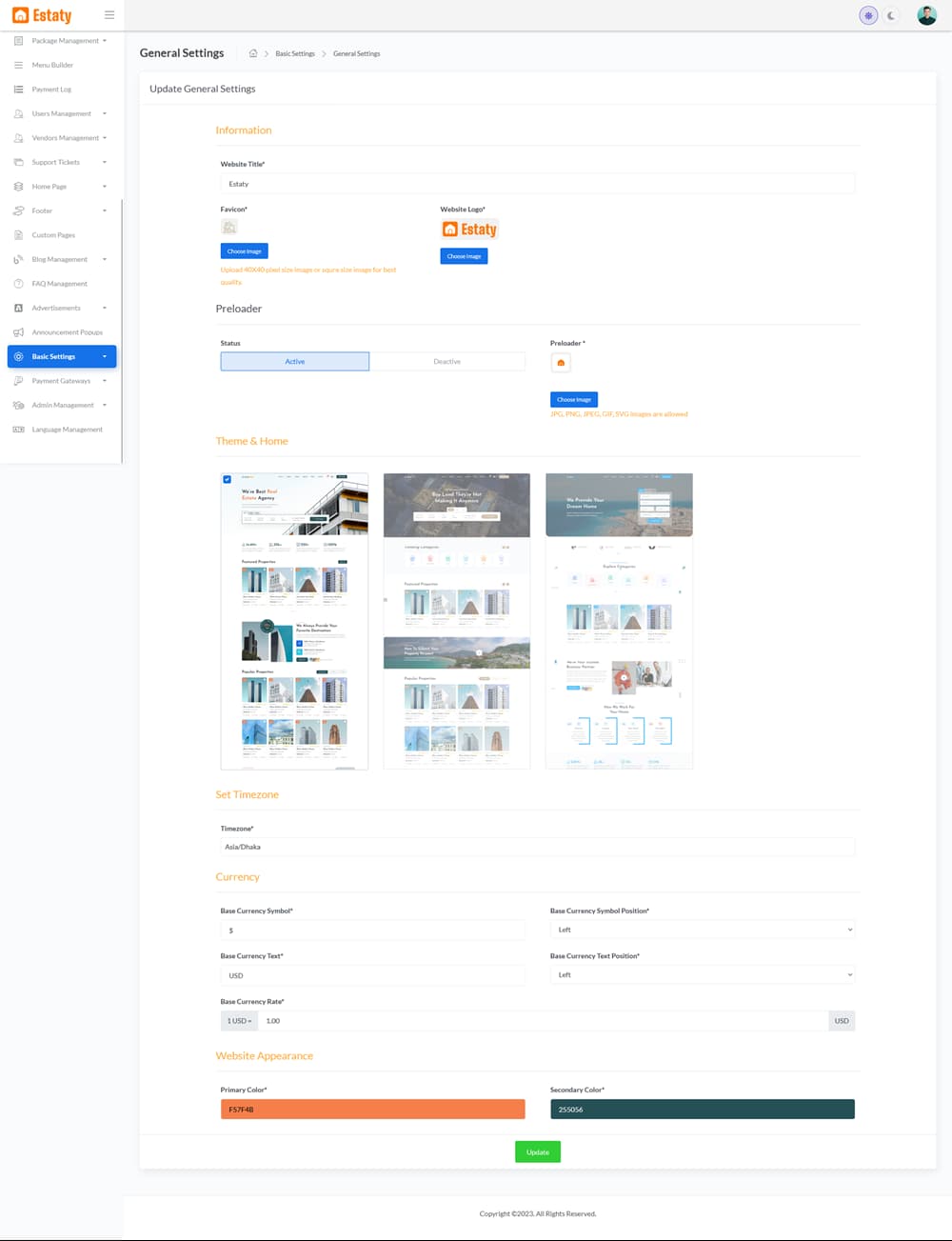The height and width of the screenshot is (1241, 952).
Task: Toggle the sidebar with the hamburger icon
Action: tap(109, 15)
